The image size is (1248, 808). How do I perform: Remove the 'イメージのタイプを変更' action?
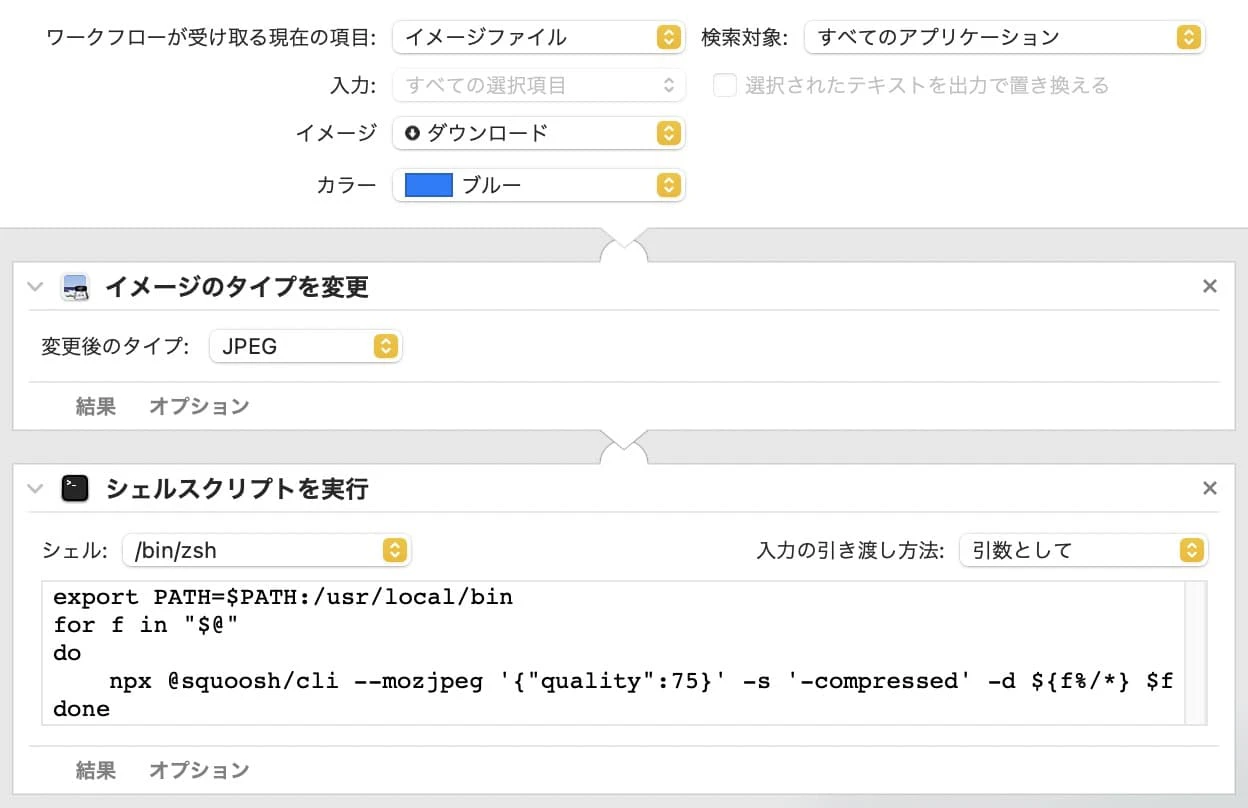coord(1209,287)
